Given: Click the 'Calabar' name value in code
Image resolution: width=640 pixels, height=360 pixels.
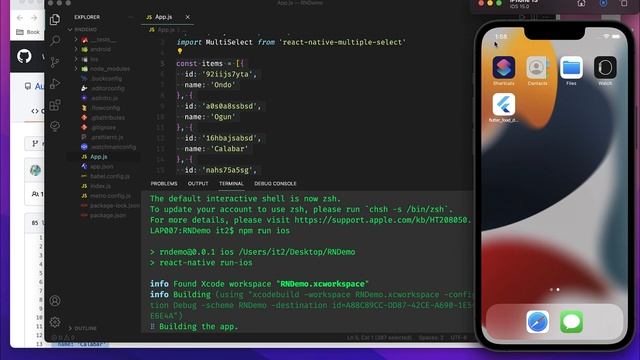Looking at the screenshot, I should click(x=229, y=149).
